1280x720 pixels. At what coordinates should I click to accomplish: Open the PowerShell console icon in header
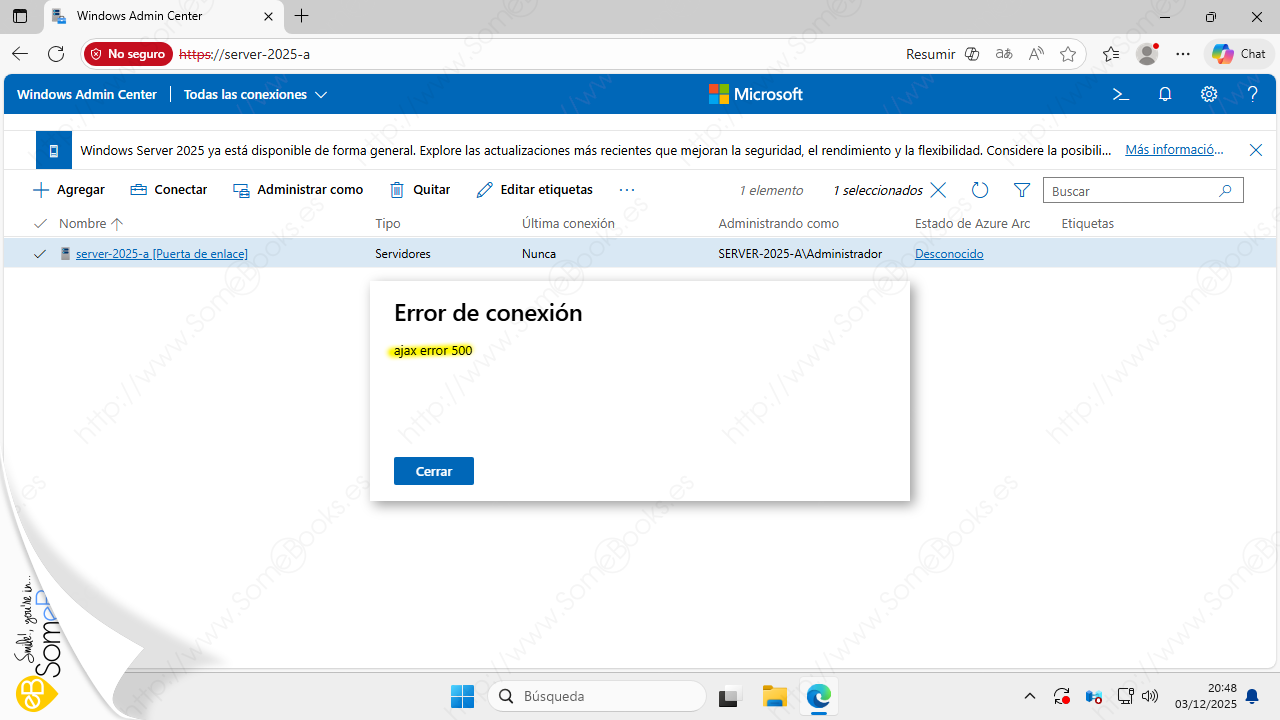tap(1121, 94)
